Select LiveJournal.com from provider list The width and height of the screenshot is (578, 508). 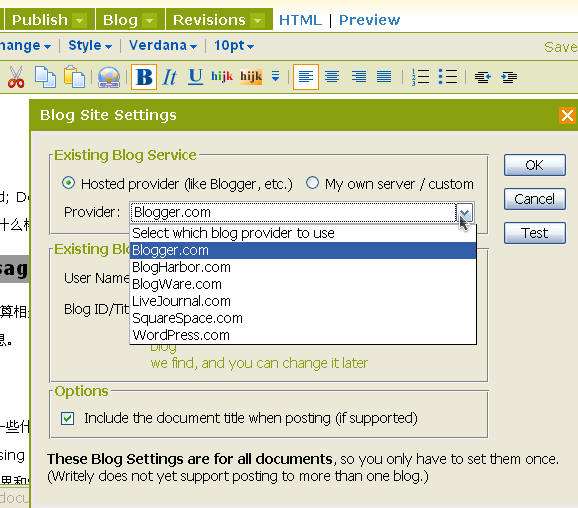point(303,301)
